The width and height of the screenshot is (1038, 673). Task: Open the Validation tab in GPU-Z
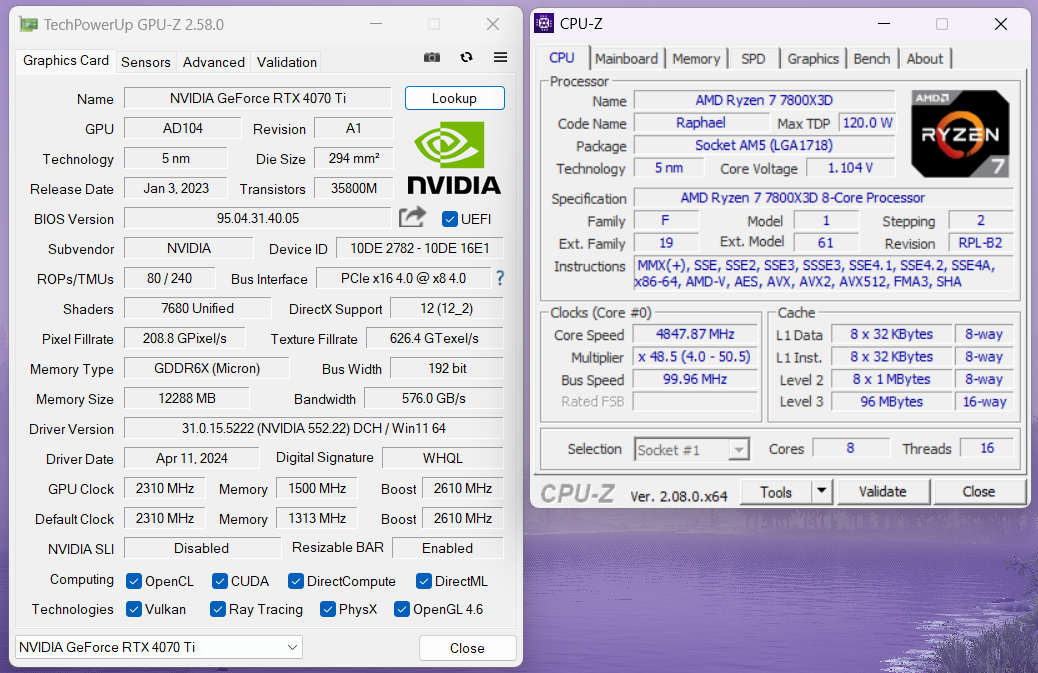287,62
